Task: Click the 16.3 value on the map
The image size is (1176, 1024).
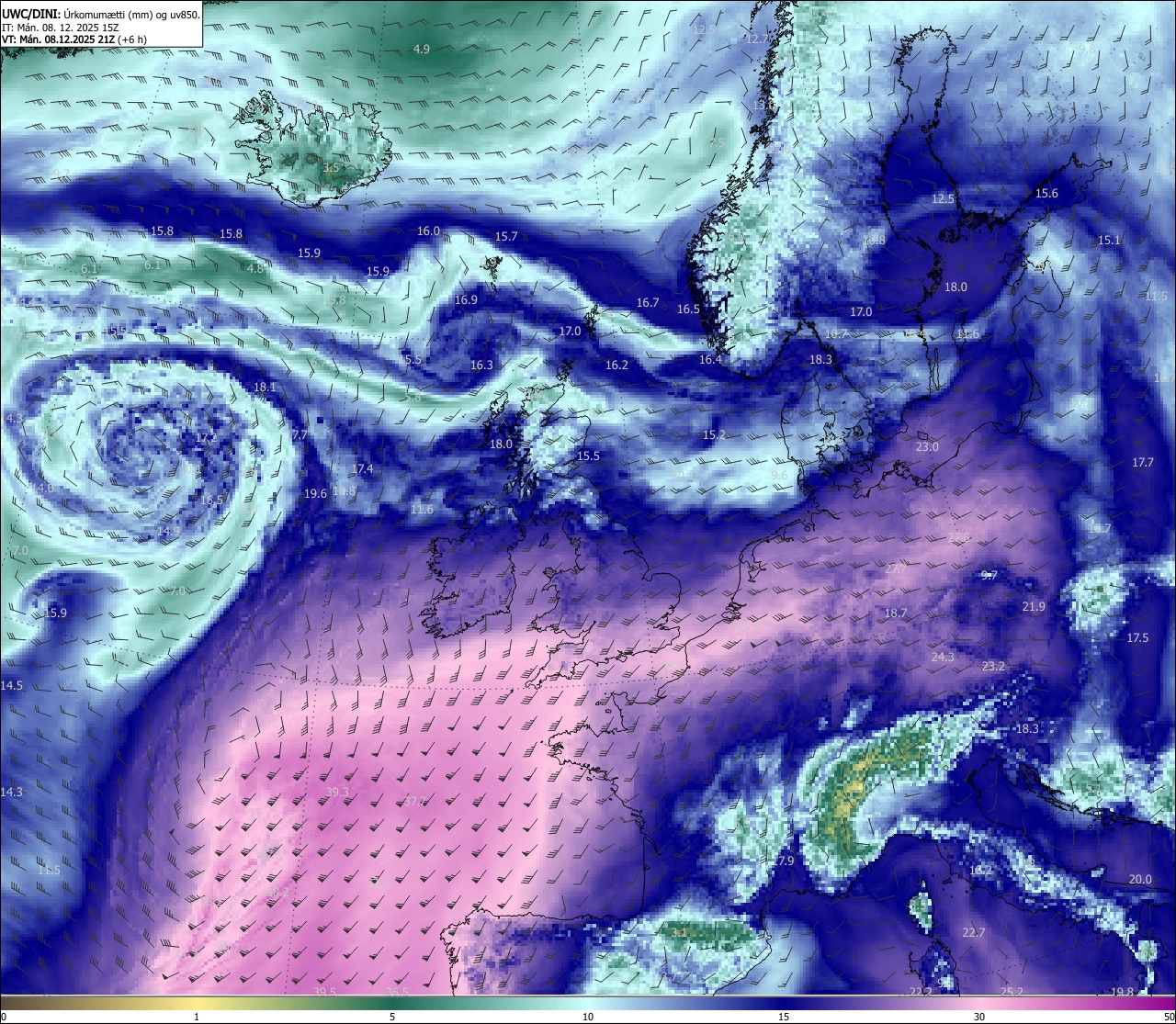Action: pyautogui.click(x=481, y=366)
